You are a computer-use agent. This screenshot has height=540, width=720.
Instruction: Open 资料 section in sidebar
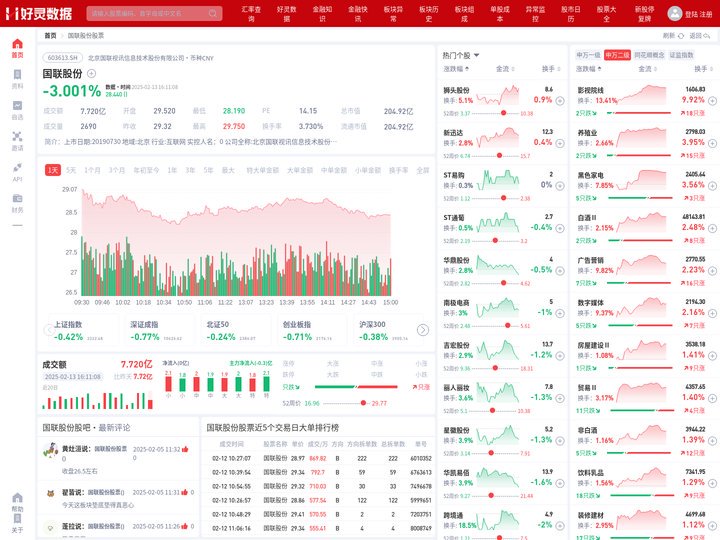point(17,79)
